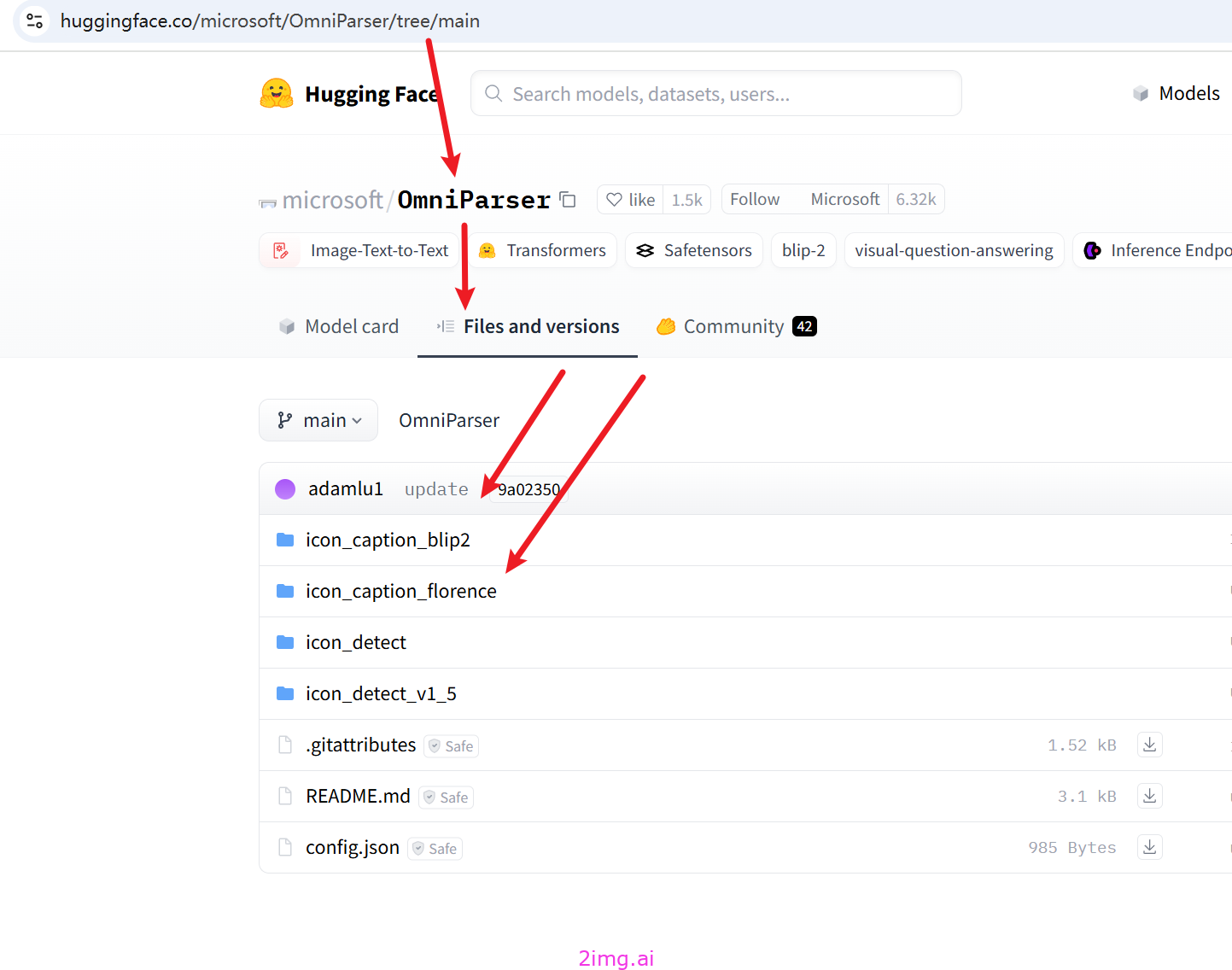Download the config.json file
This screenshot has height=970, width=1232.
click(x=1148, y=847)
